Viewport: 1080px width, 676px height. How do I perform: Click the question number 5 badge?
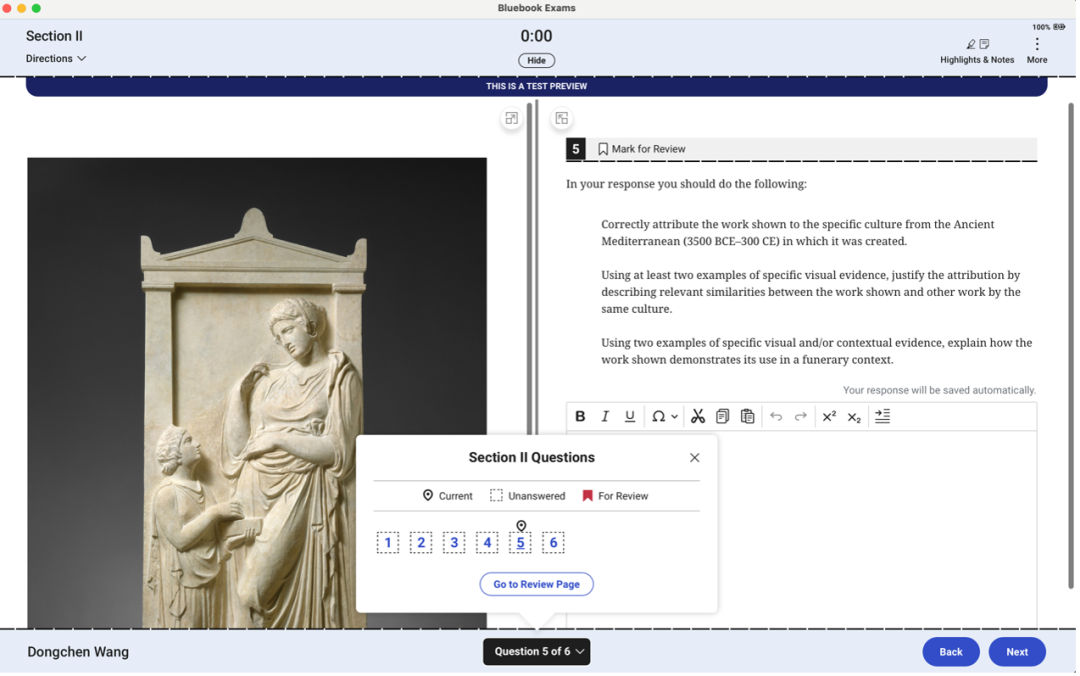(575, 149)
